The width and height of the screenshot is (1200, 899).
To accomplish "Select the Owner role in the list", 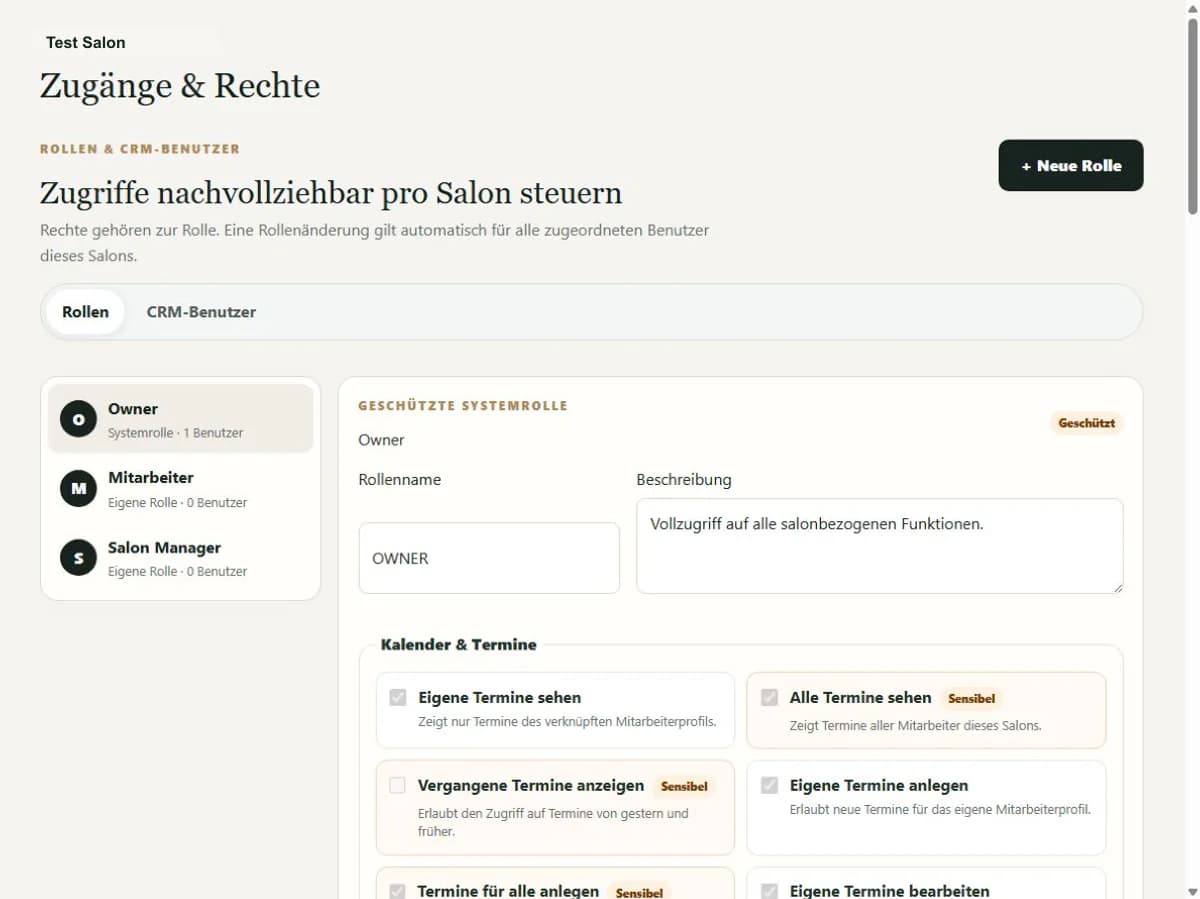I will tap(181, 419).
